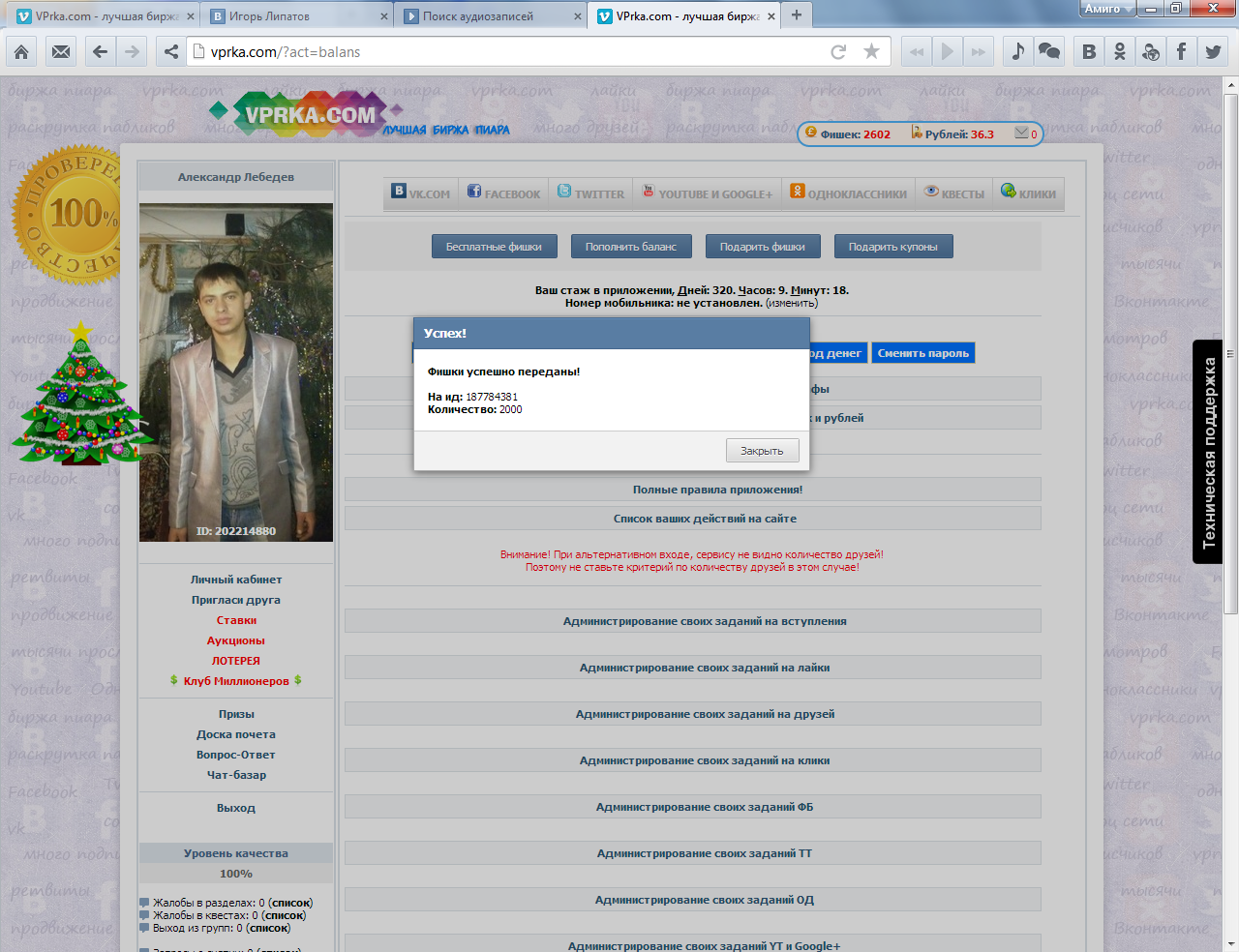Click the previous track player button
Image resolution: width=1239 pixels, height=952 pixels.
coord(917,52)
